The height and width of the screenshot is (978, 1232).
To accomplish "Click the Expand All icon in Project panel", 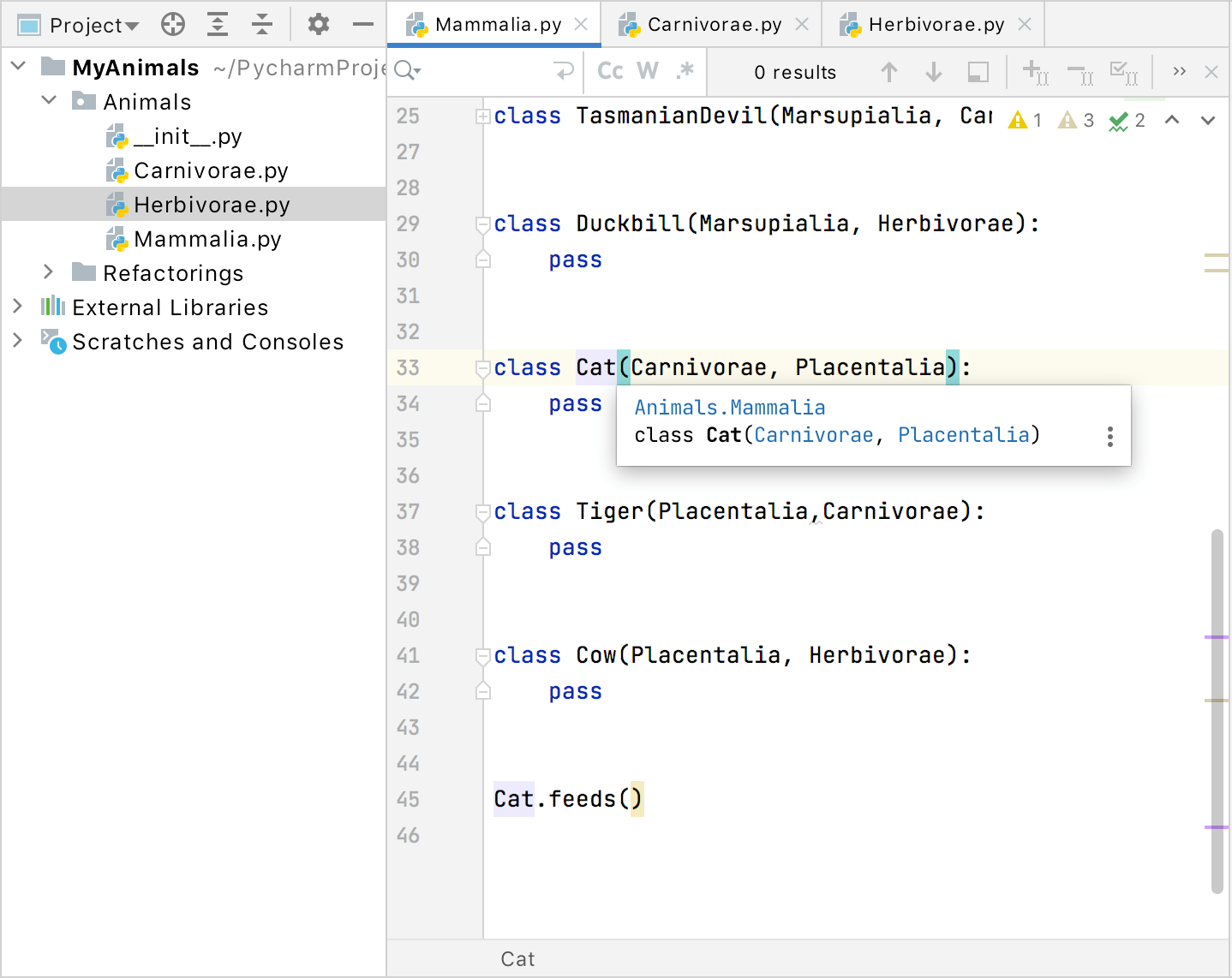I will (x=218, y=25).
